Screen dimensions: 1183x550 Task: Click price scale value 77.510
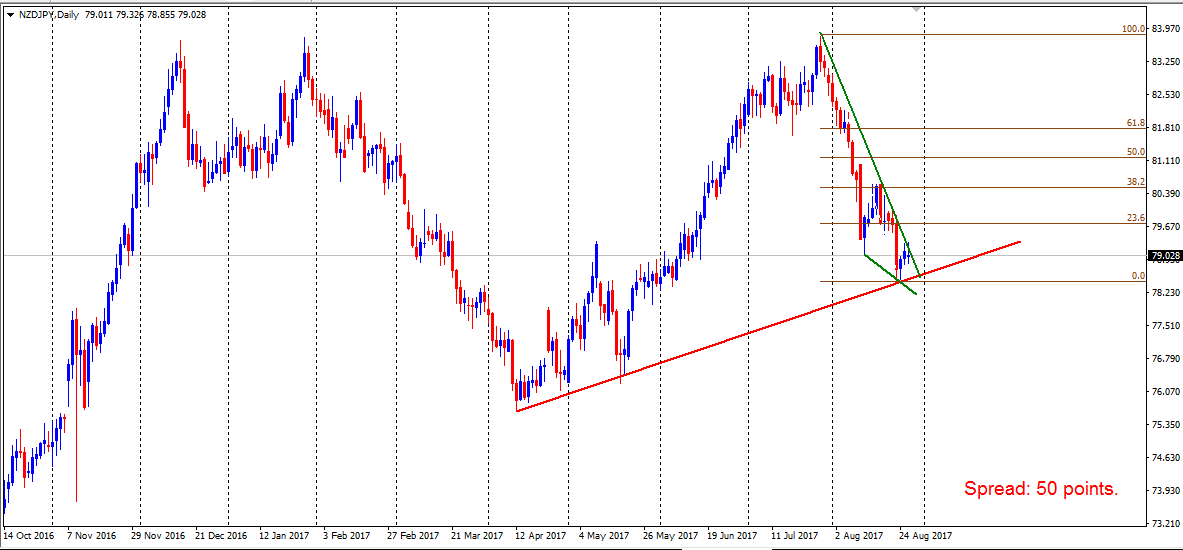pos(1166,326)
